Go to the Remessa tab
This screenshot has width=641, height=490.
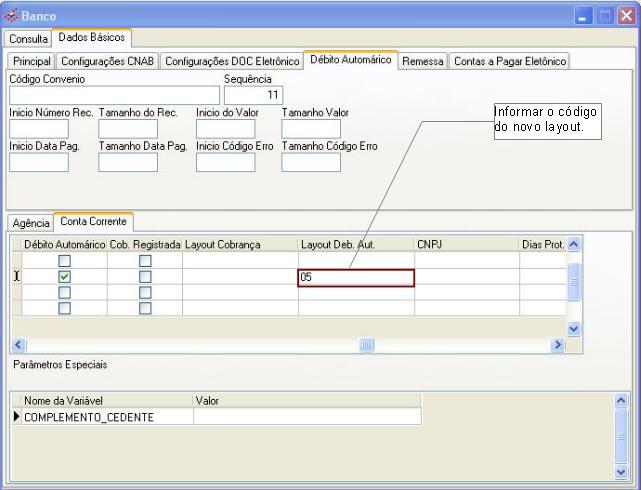pyautogui.click(x=423, y=62)
